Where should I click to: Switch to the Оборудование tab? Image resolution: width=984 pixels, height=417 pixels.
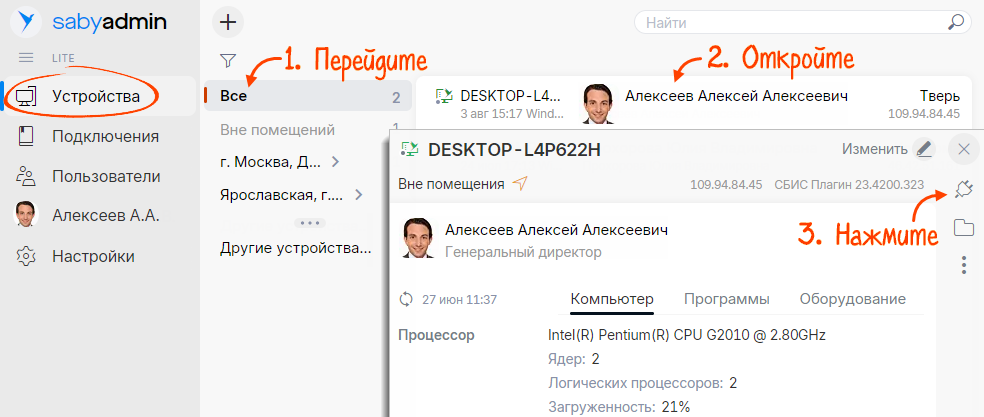pos(852,299)
